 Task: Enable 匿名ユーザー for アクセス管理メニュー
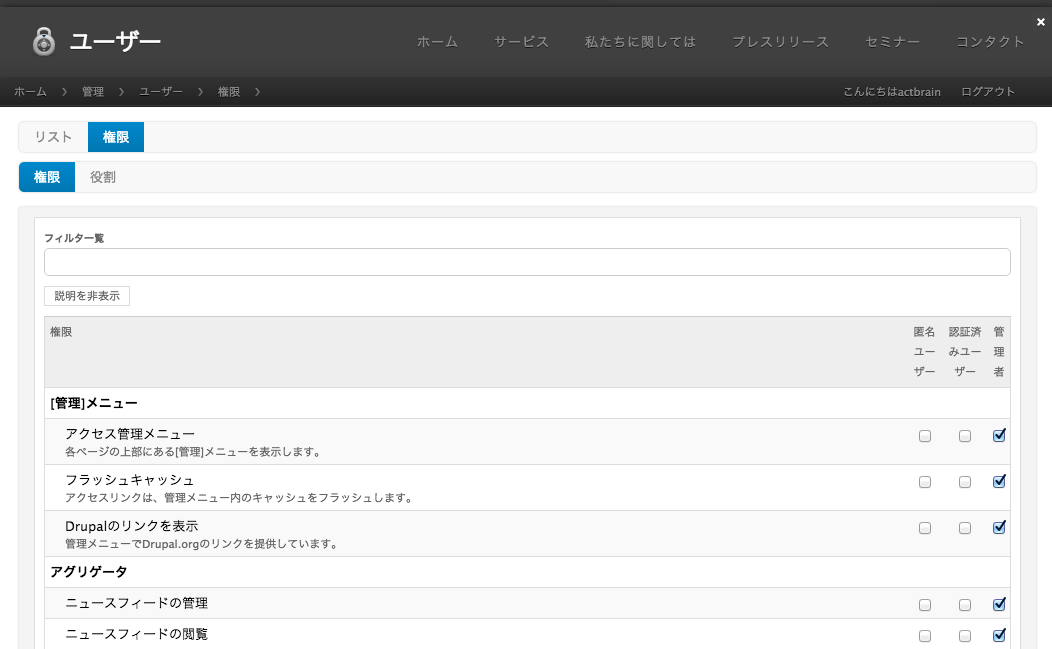pyautogui.click(x=924, y=435)
